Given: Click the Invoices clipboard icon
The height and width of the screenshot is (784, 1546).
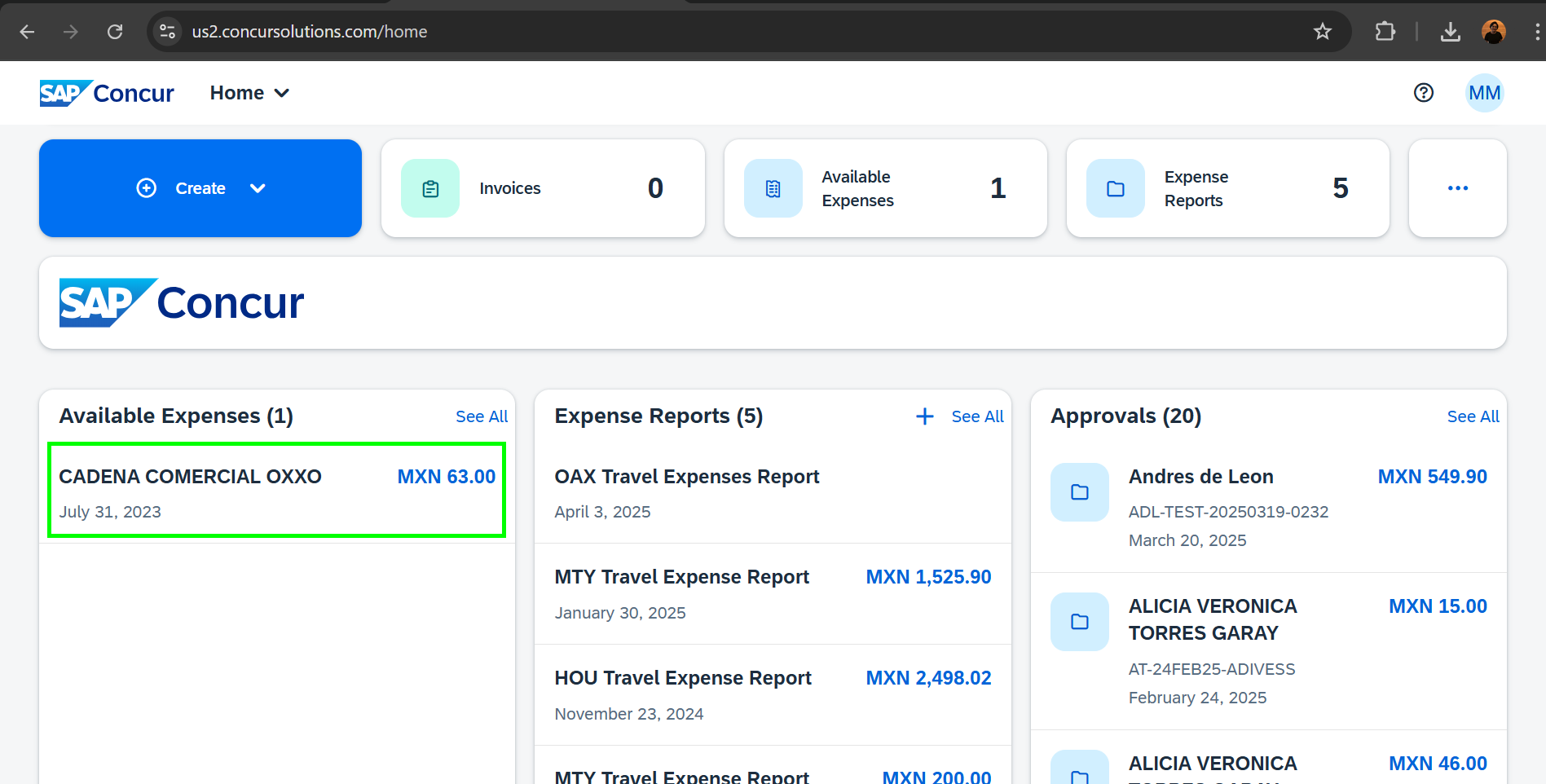Looking at the screenshot, I should point(430,188).
